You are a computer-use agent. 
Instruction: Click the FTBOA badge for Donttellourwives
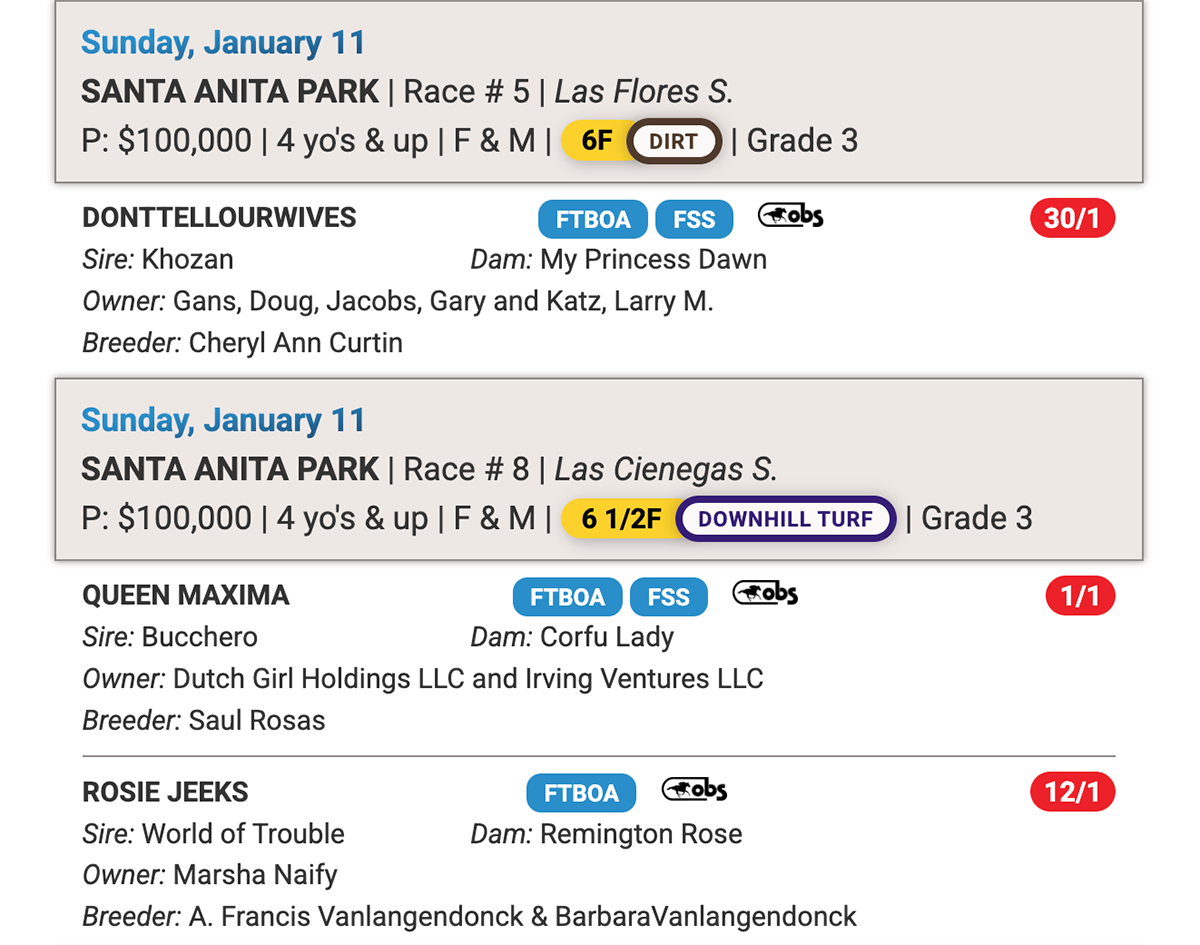(592, 219)
